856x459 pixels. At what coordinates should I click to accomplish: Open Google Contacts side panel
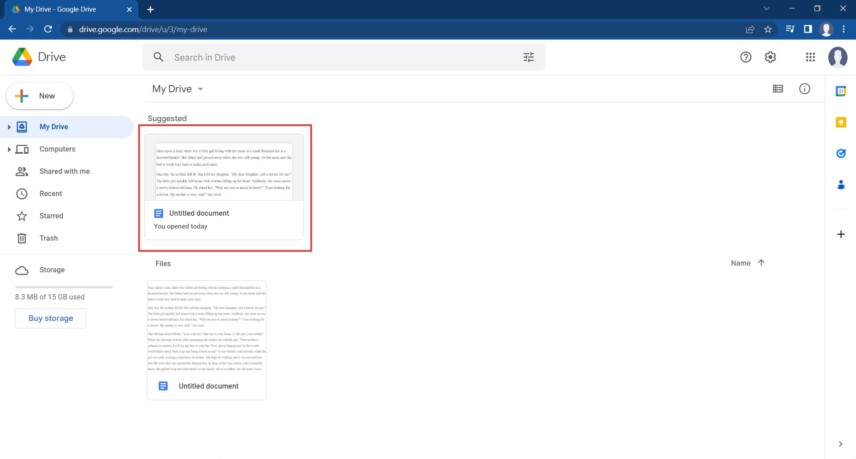[x=841, y=185]
